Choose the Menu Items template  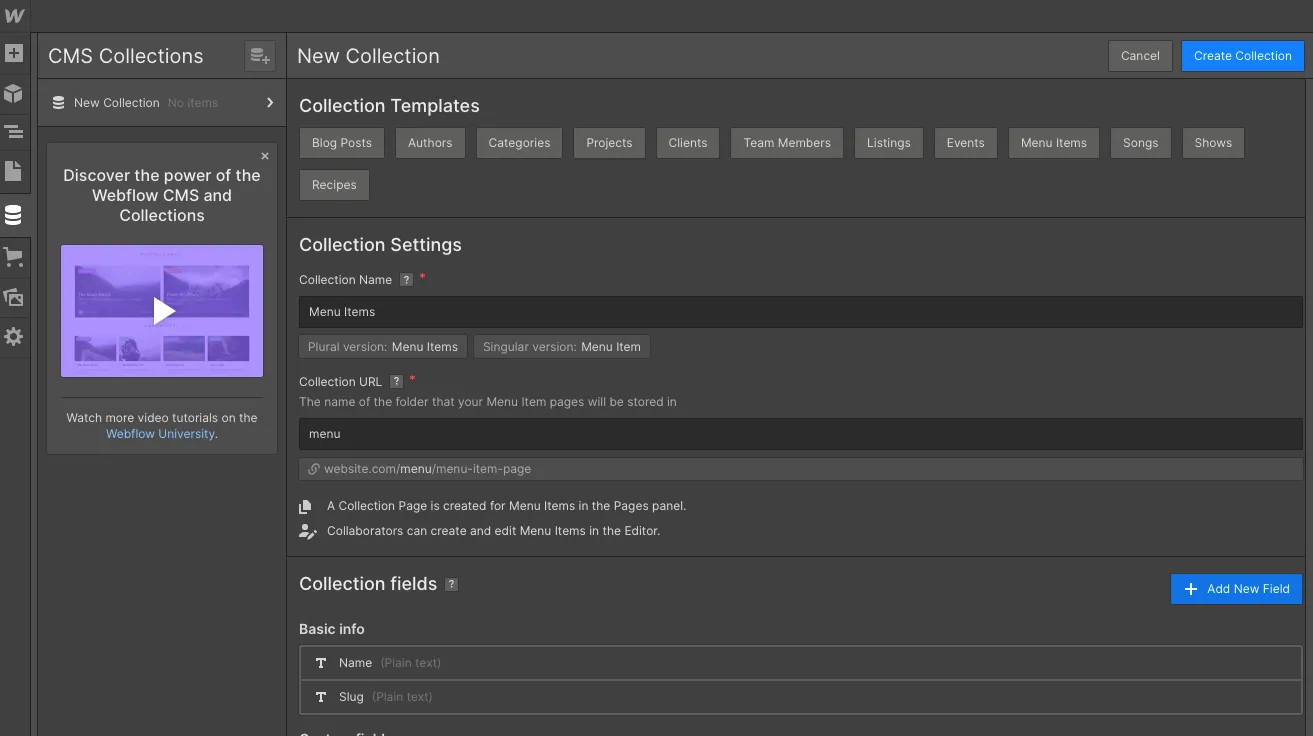(1054, 143)
